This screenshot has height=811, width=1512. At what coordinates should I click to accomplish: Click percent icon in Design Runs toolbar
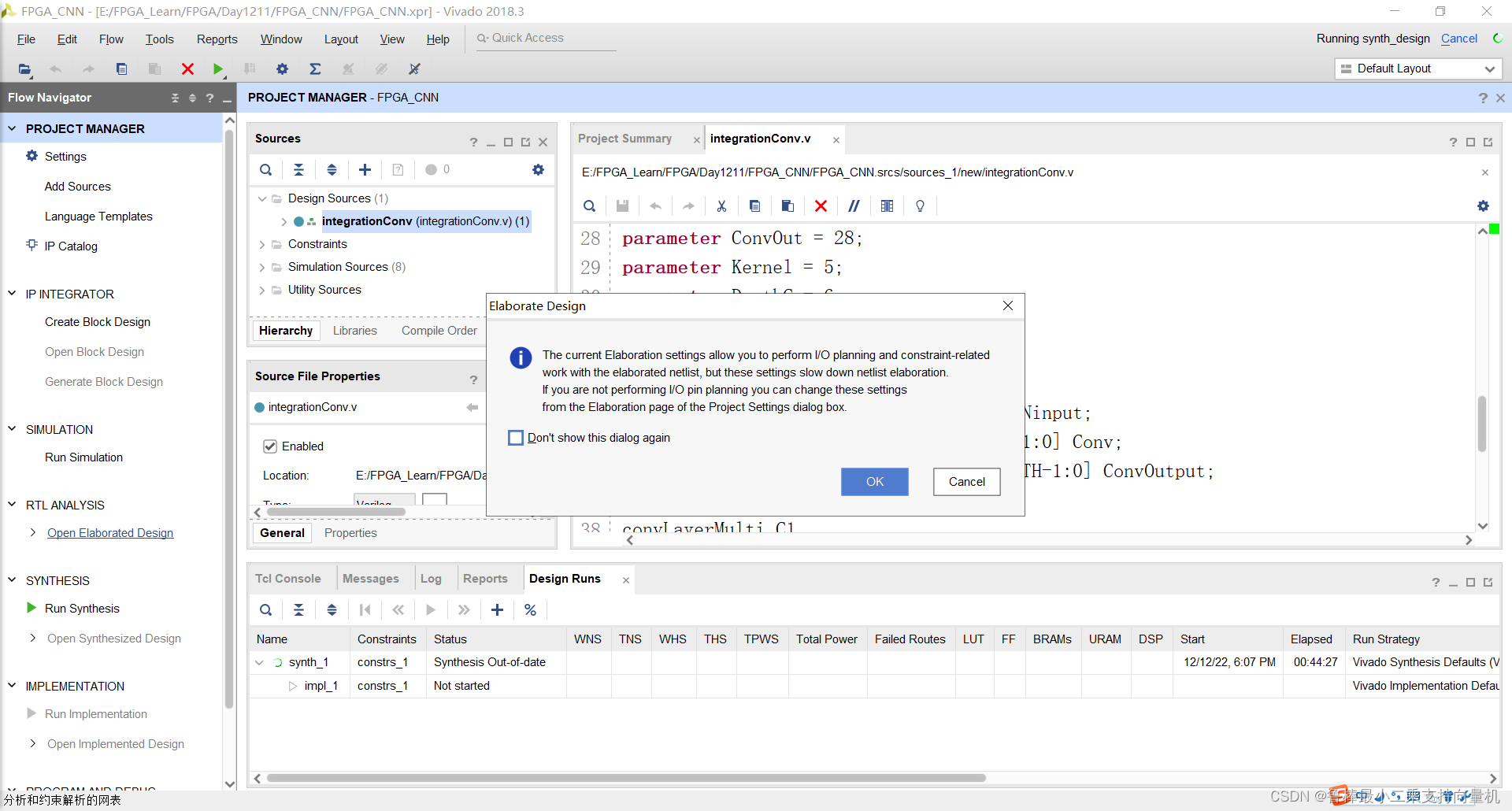coord(530,610)
